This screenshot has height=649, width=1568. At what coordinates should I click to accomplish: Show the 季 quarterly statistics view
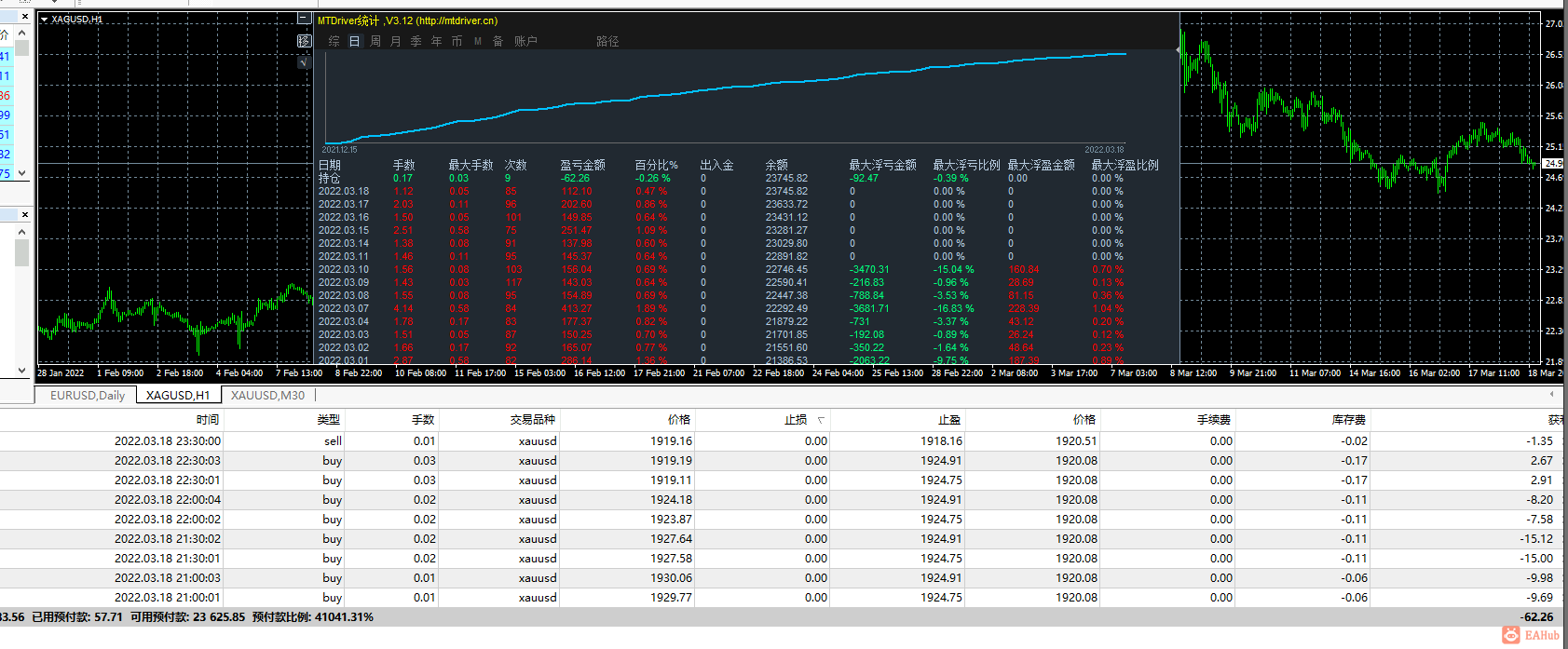click(416, 41)
